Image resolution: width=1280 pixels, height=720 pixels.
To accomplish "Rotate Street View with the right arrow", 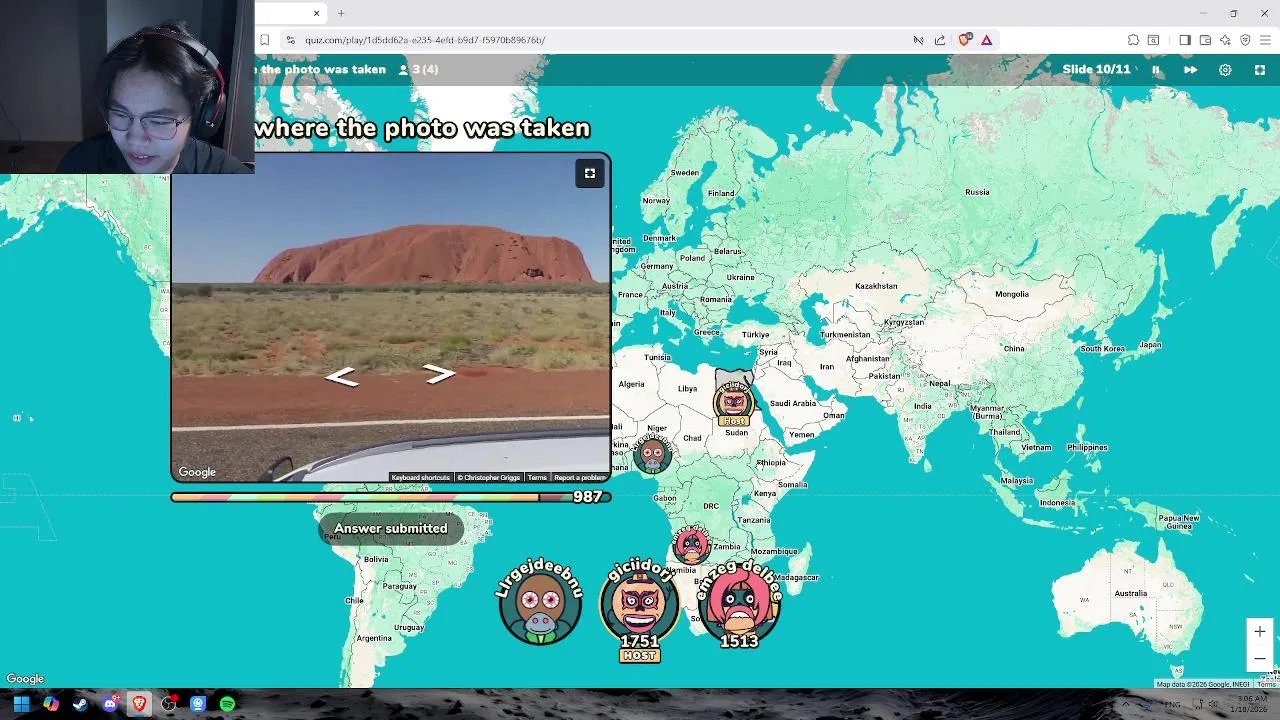I will click(439, 374).
